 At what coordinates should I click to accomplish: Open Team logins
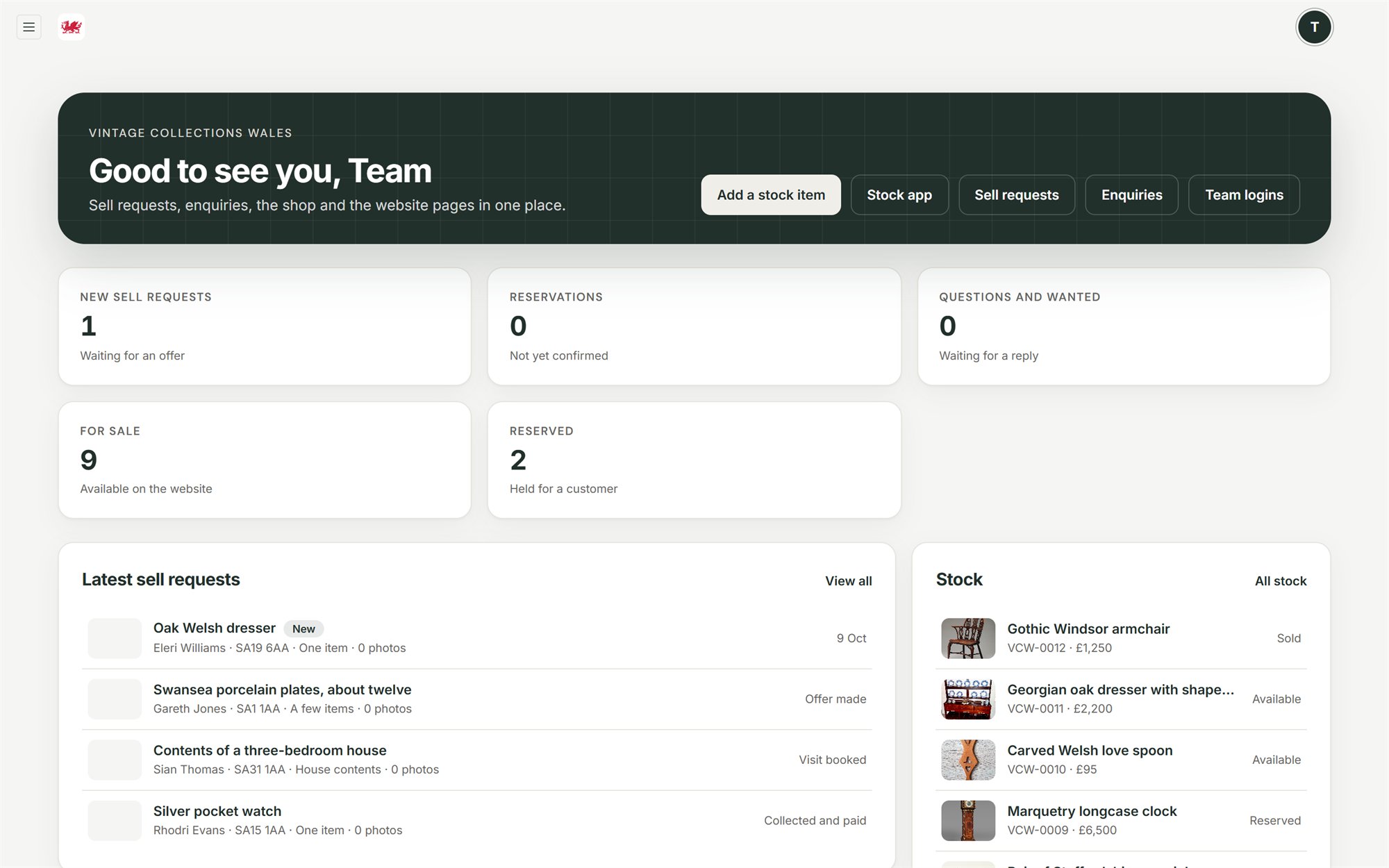[1244, 195]
